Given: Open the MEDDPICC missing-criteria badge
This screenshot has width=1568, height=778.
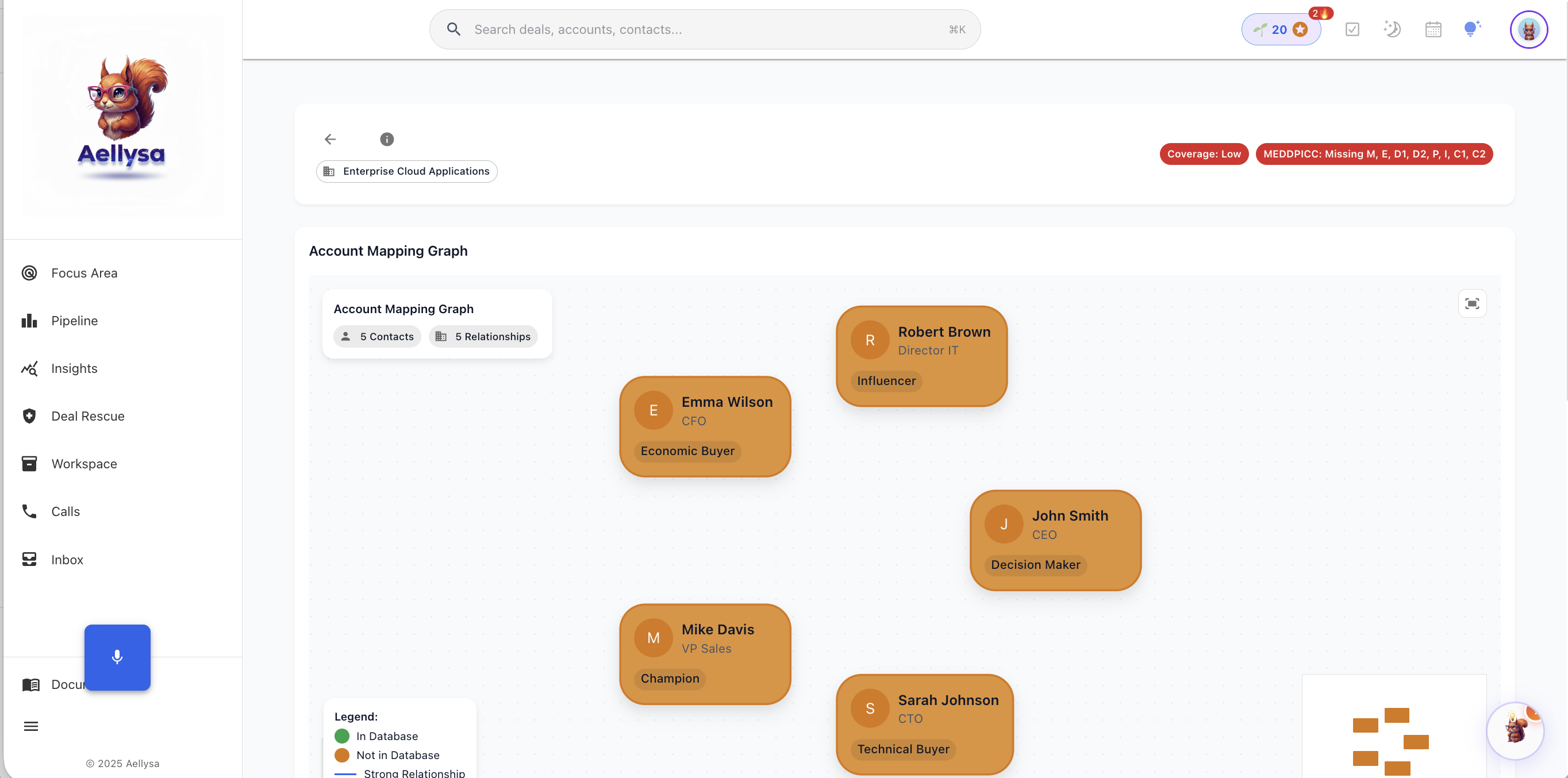Looking at the screenshot, I should [x=1374, y=154].
